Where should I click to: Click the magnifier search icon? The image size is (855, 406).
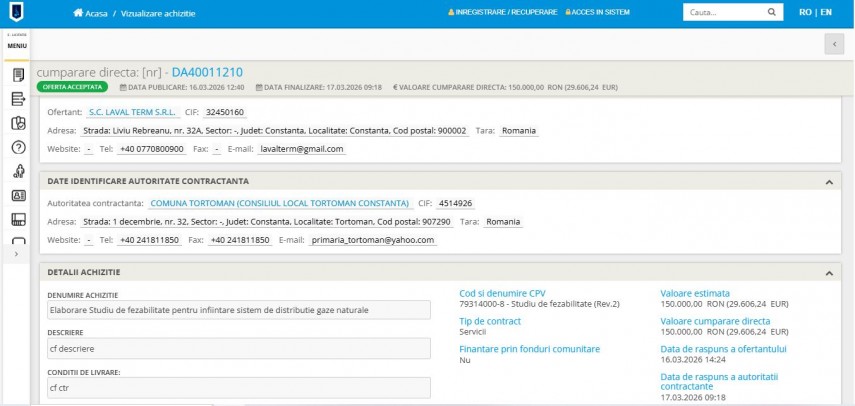pyautogui.click(x=771, y=13)
